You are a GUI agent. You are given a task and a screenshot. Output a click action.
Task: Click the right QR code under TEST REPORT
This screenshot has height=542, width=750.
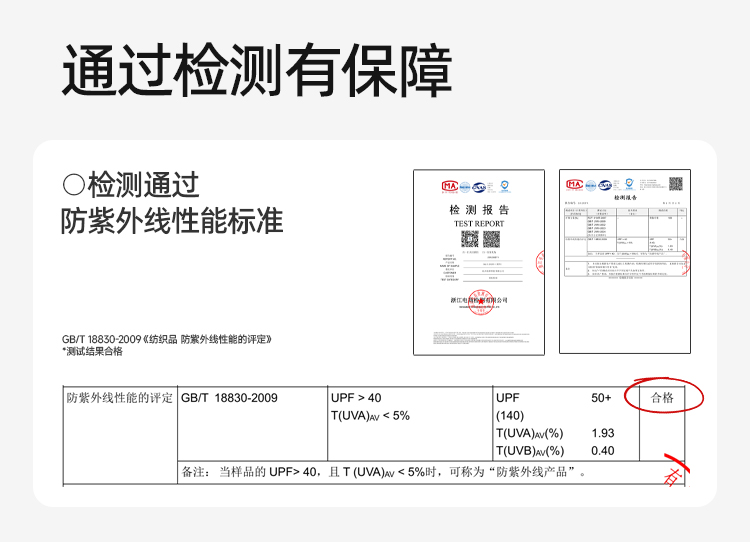[x=491, y=239]
